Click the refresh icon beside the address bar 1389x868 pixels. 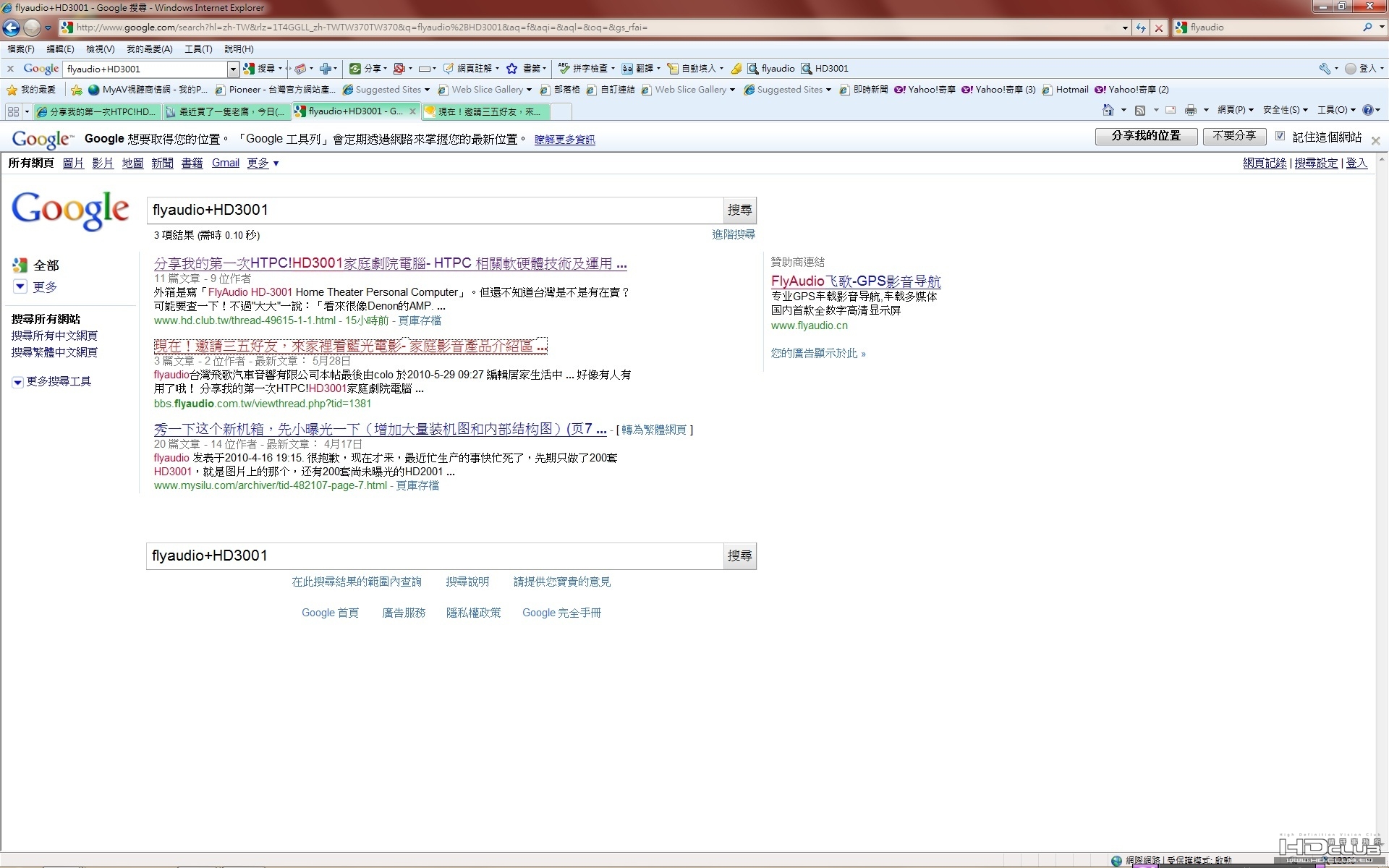(1141, 27)
